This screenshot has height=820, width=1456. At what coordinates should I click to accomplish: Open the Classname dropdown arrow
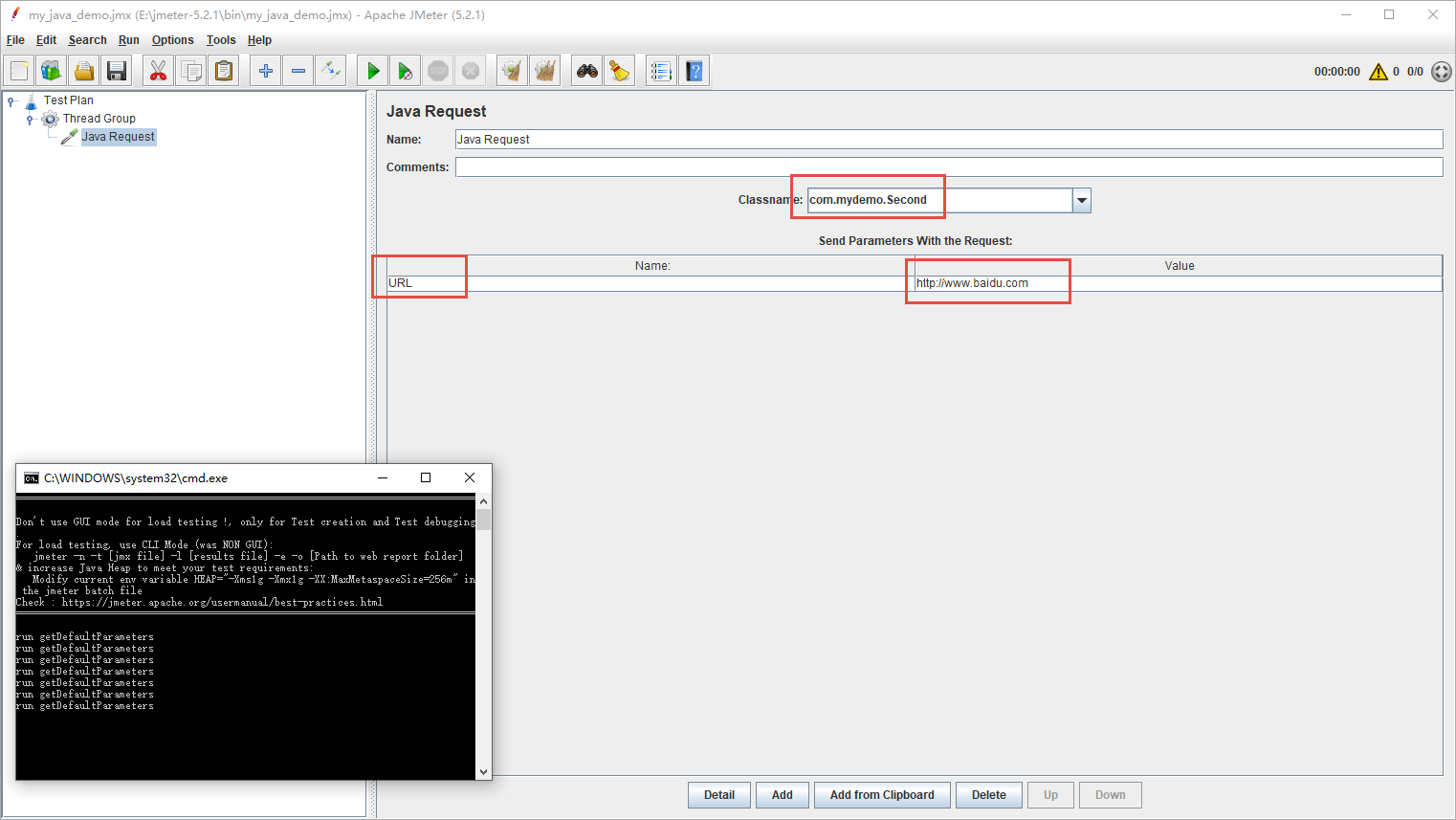(1082, 201)
